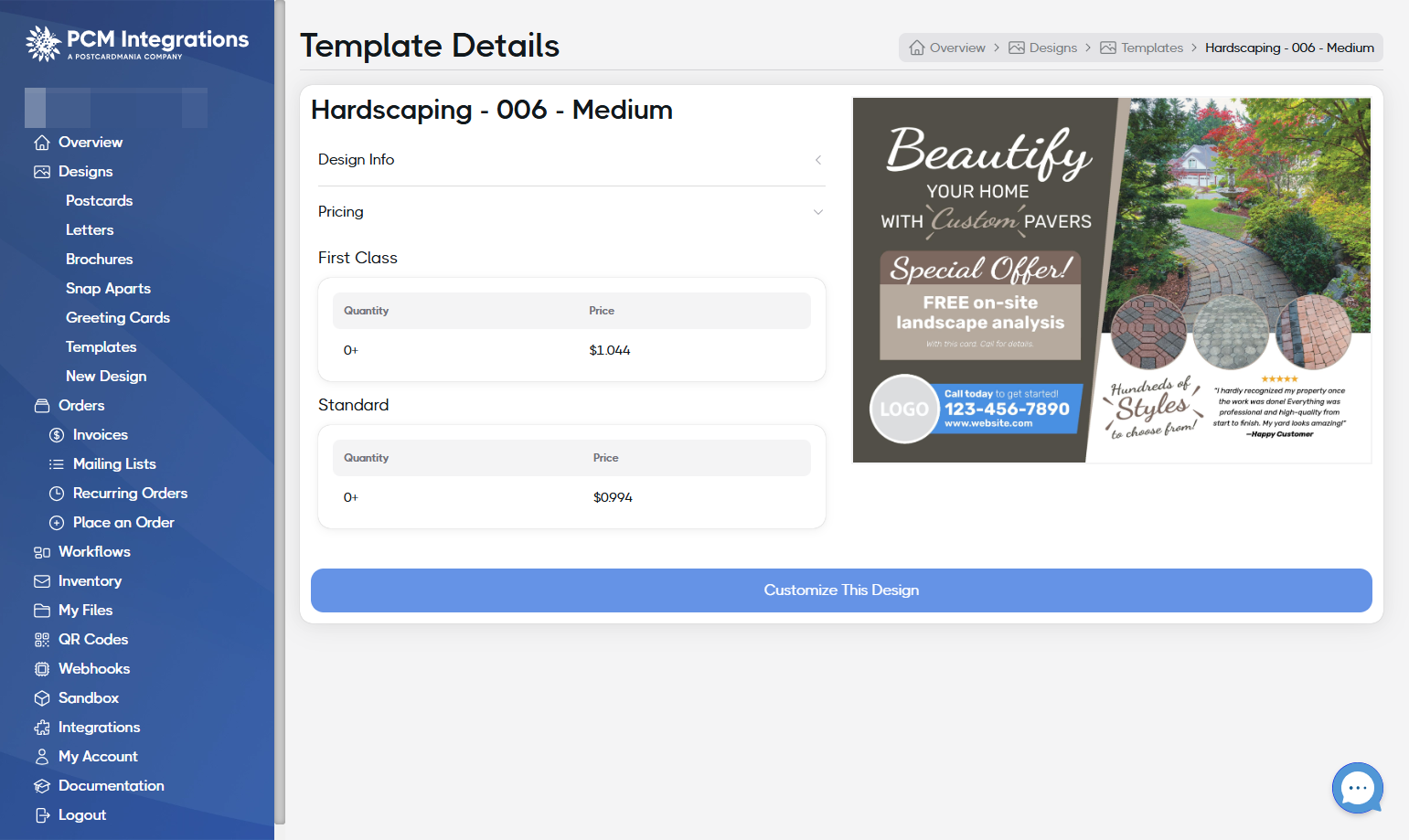This screenshot has height=840, width=1409.
Task: Click the blurred account name block in sidebar
Action: click(116, 108)
